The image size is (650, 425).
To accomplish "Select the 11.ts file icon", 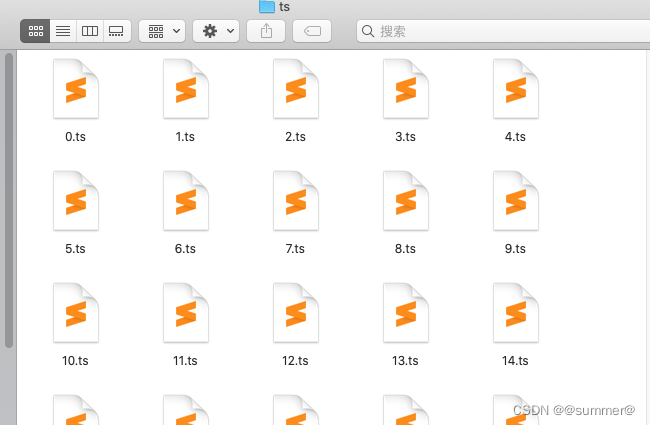I will pyautogui.click(x=186, y=313).
